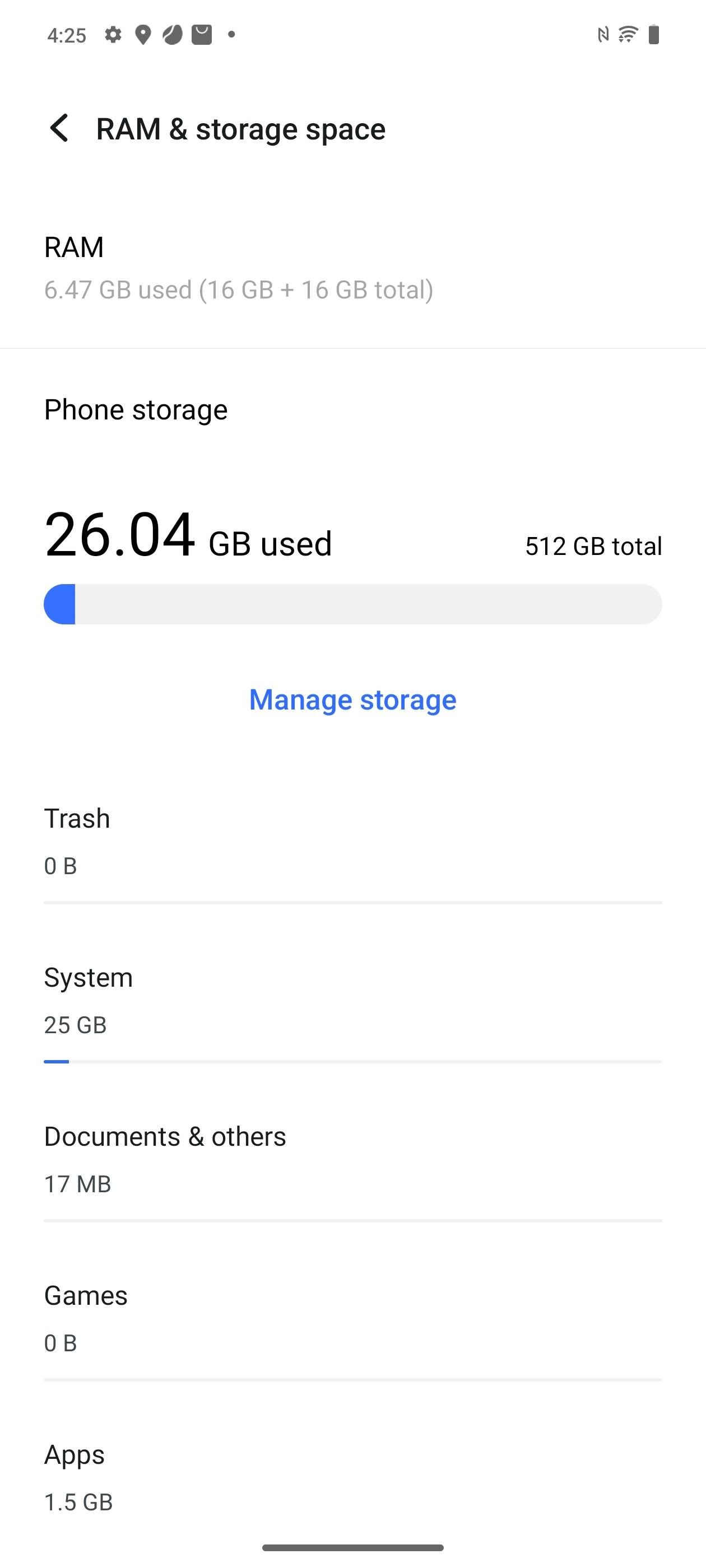Tap the settings gear status icon
The width and height of the screenshot is (706, 1568).
[113, 35]
